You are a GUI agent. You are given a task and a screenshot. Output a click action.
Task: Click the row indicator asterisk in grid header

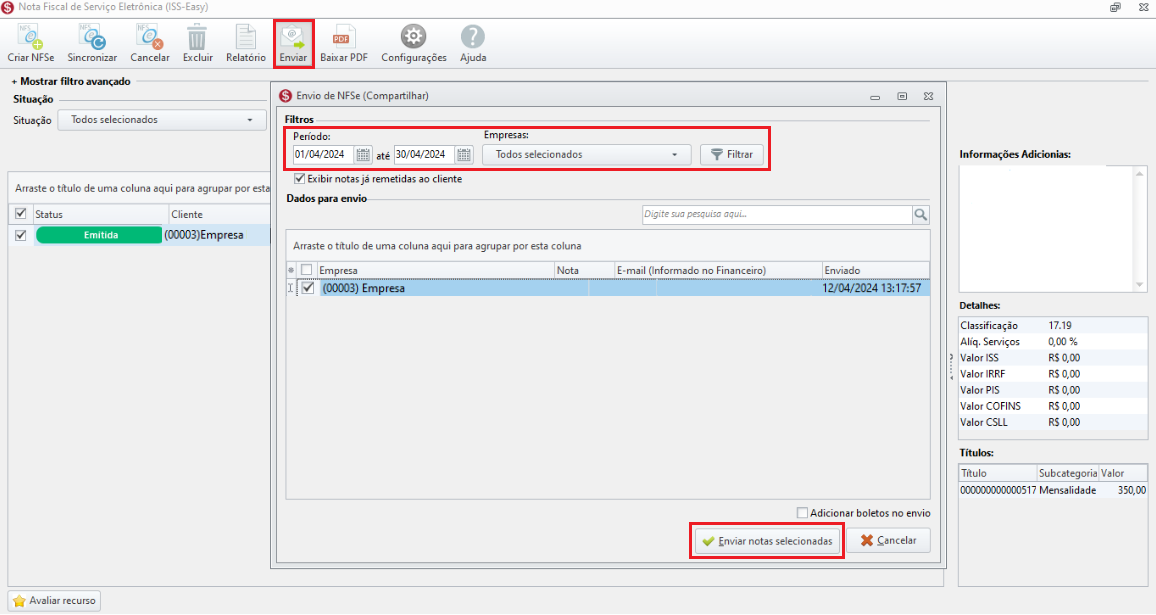click(291, 271)
